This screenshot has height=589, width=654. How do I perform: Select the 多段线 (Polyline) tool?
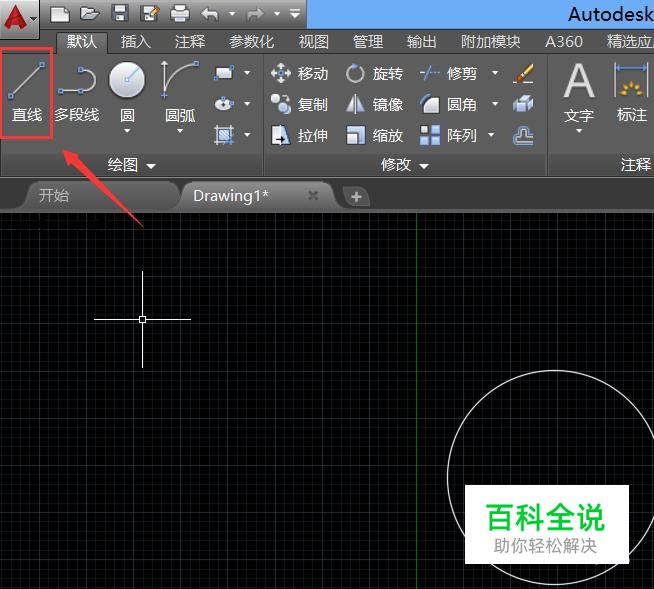76,92
